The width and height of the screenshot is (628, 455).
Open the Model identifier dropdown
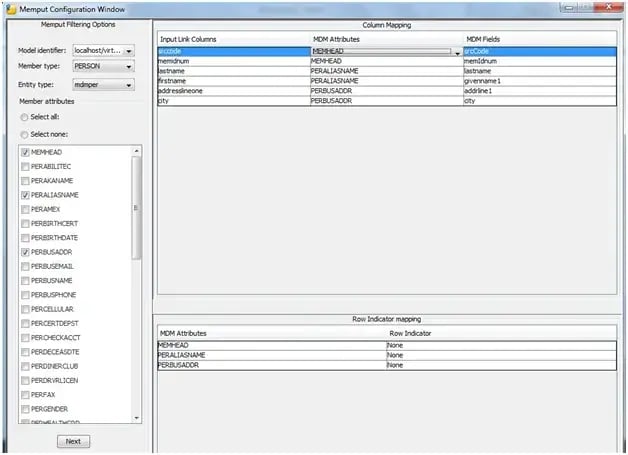(x=103, y=50)
